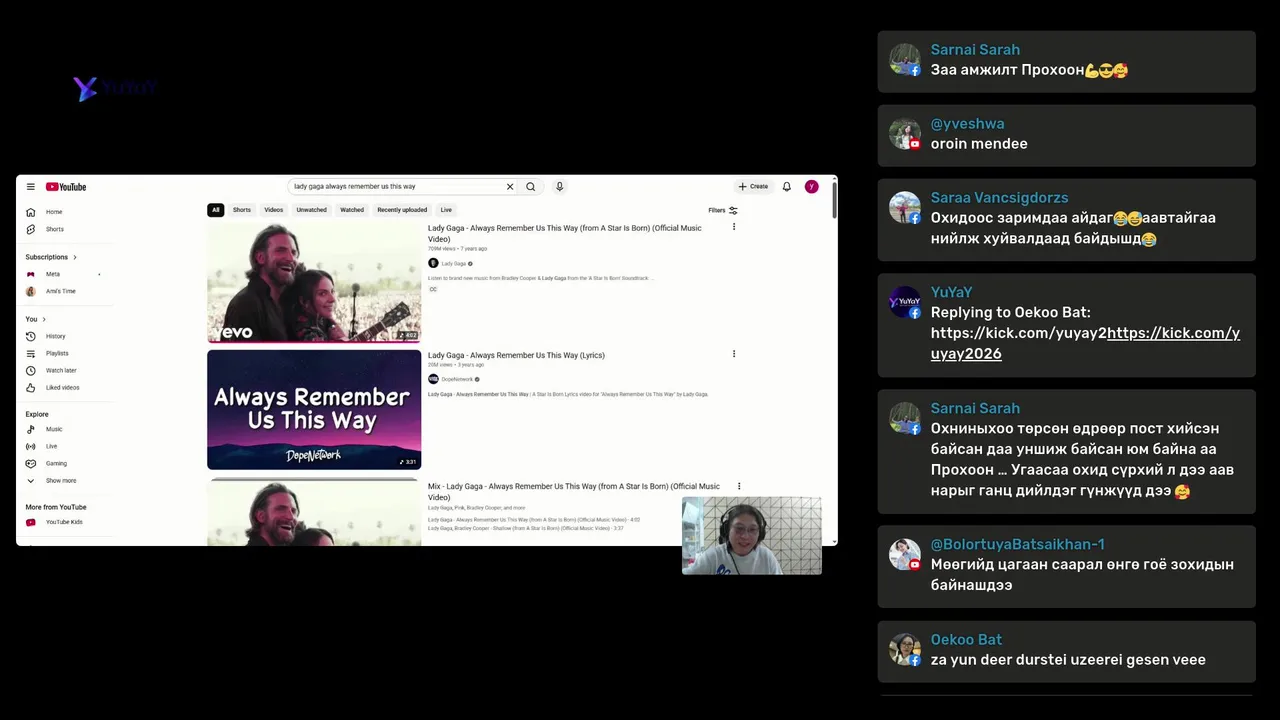Open Liked videos
Image resolution: width=1280 pixels, height=720 pixels.
point(62,387)
